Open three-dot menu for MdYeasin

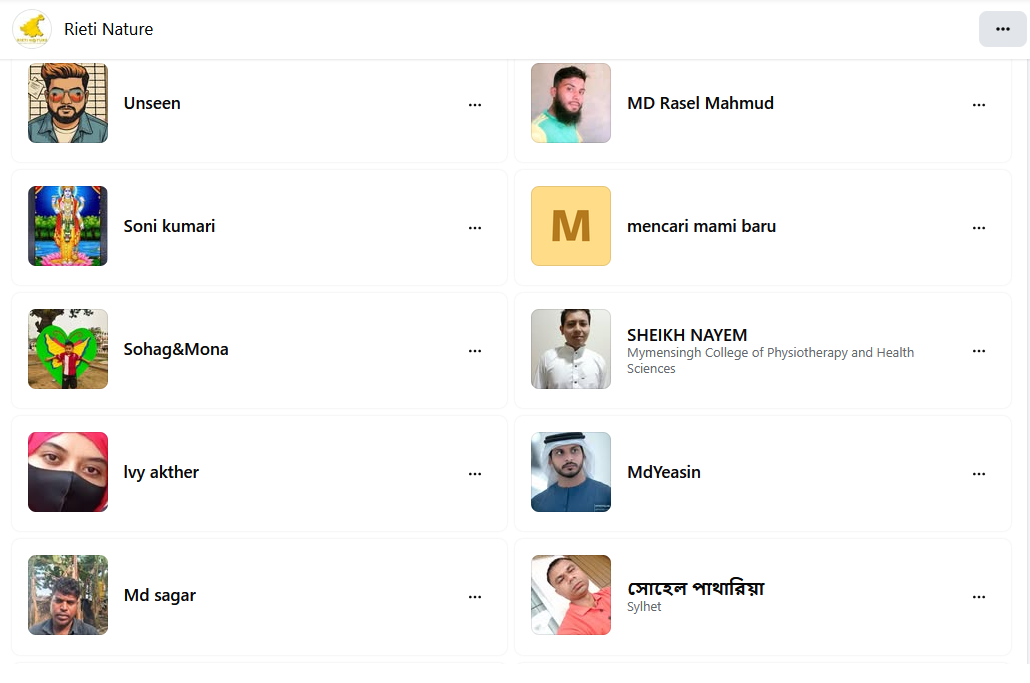979,473
